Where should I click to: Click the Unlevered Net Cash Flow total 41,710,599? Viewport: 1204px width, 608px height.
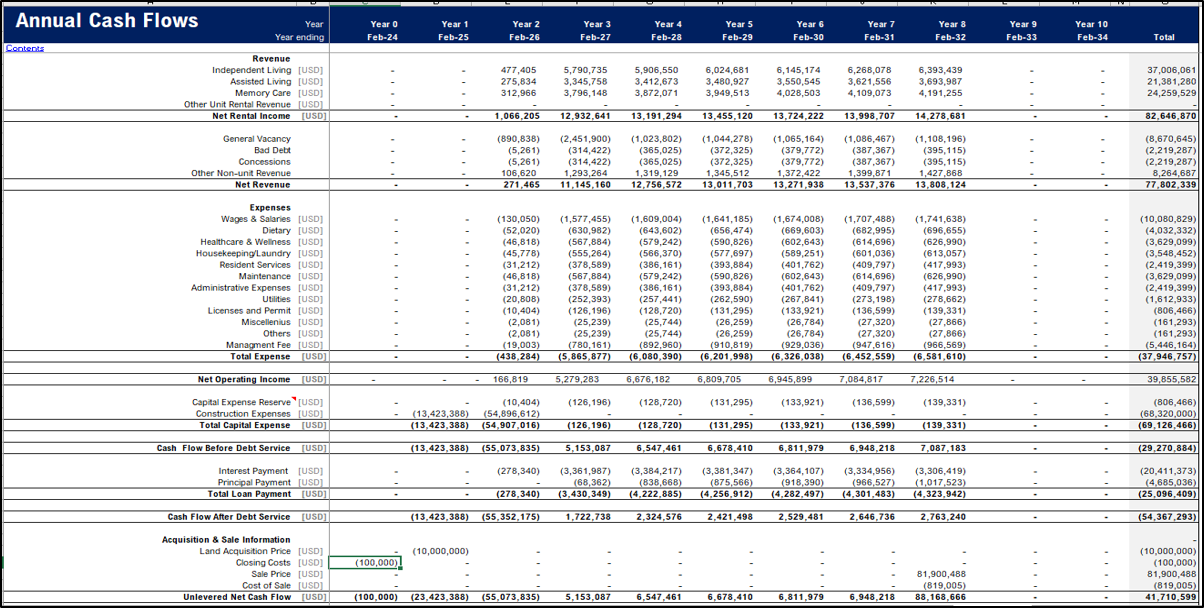1172,597
